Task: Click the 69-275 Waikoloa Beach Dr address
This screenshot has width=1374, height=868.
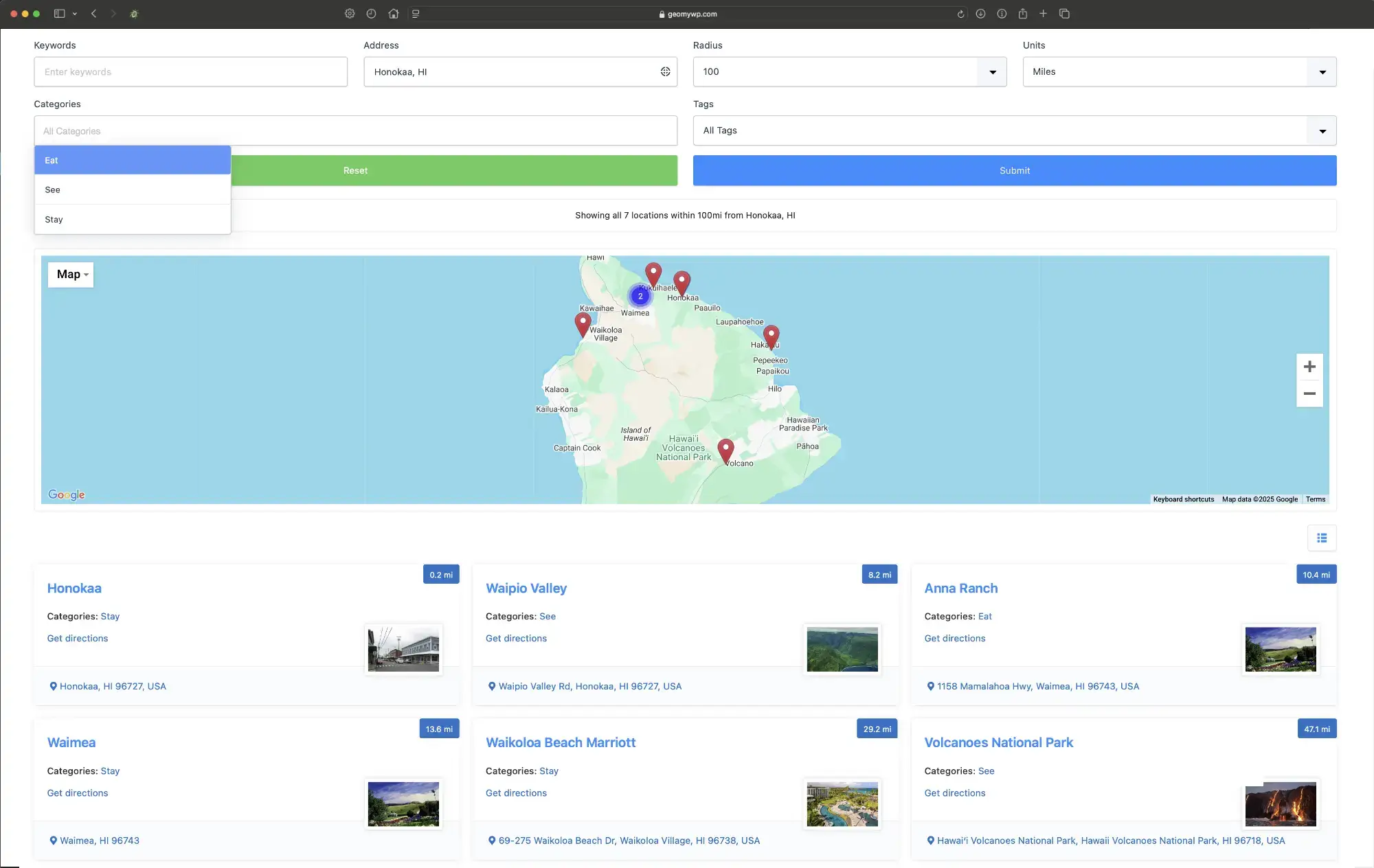Action: coord(629,841)
